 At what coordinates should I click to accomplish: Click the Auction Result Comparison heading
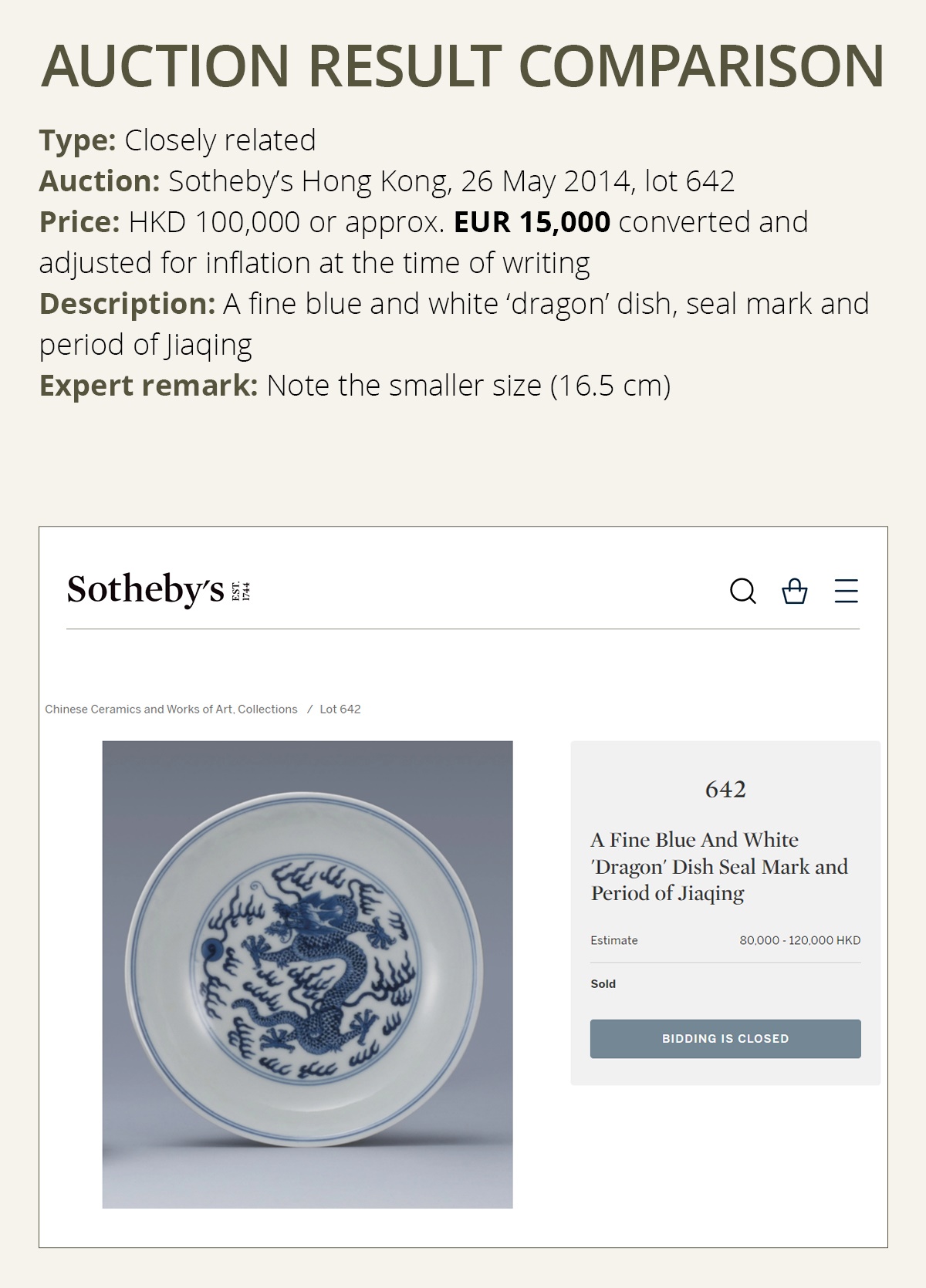463,66
